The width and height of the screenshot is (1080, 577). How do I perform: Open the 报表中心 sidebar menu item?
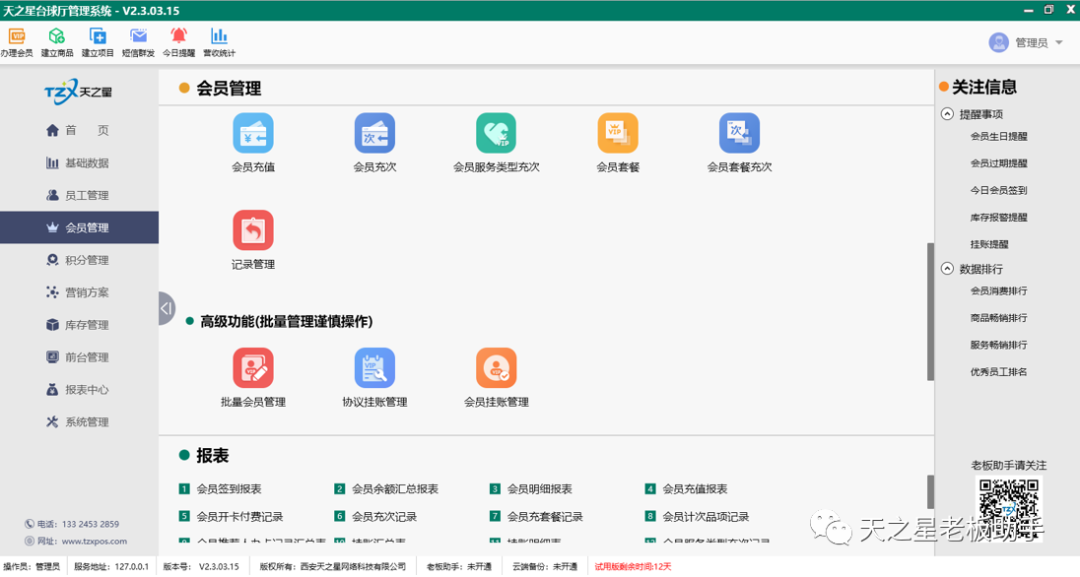point(80,389)
